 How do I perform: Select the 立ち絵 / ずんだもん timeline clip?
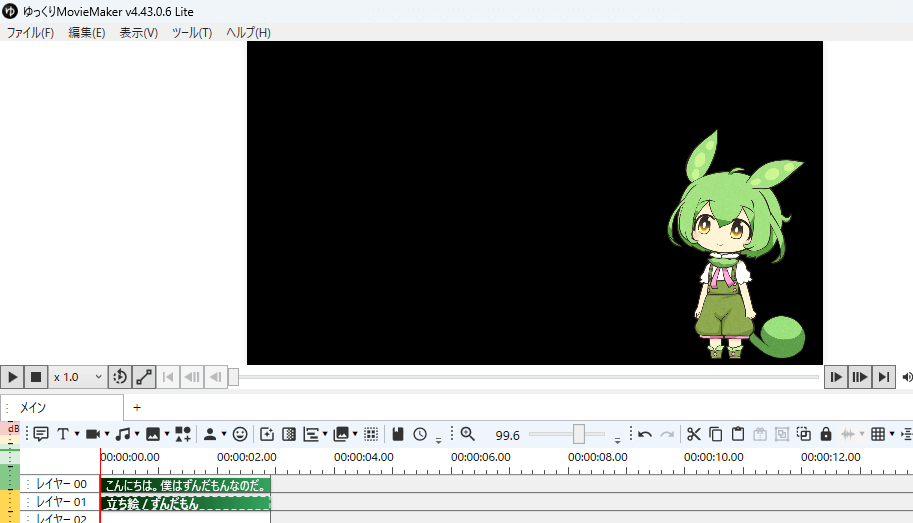click(185, 503)
